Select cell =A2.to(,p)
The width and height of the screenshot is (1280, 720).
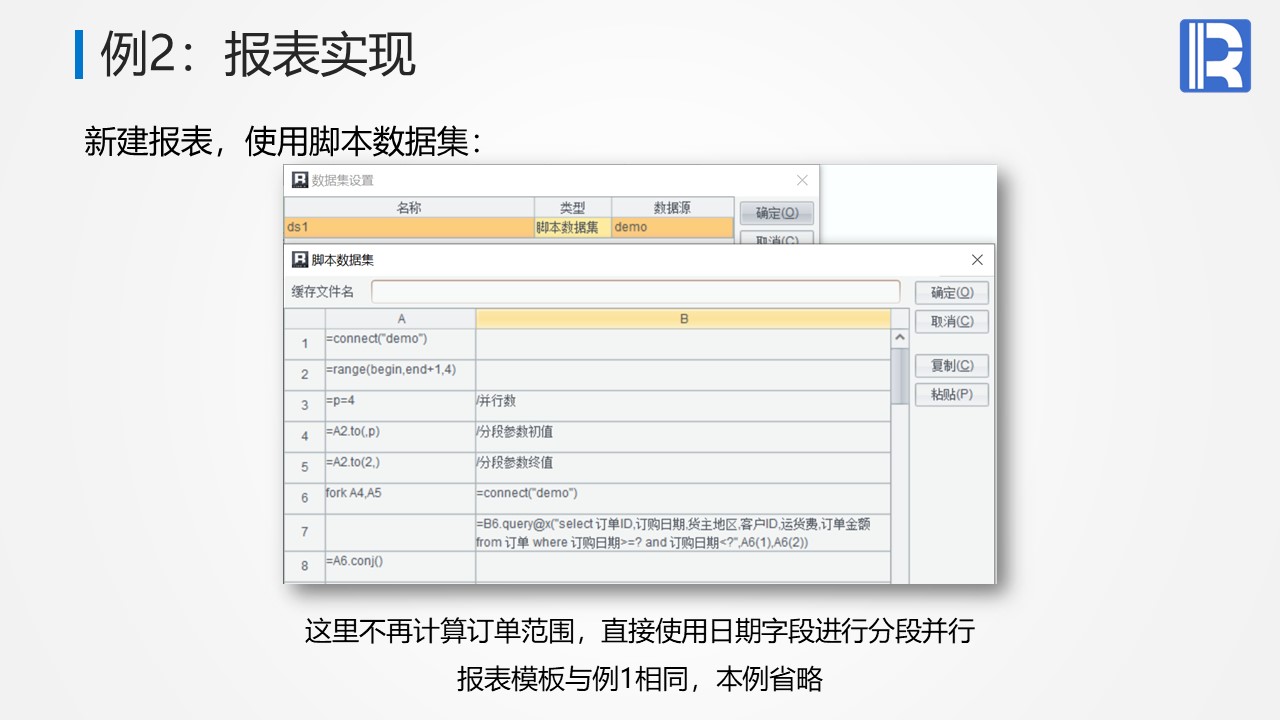pyautogui.click(x=401, y=437)
